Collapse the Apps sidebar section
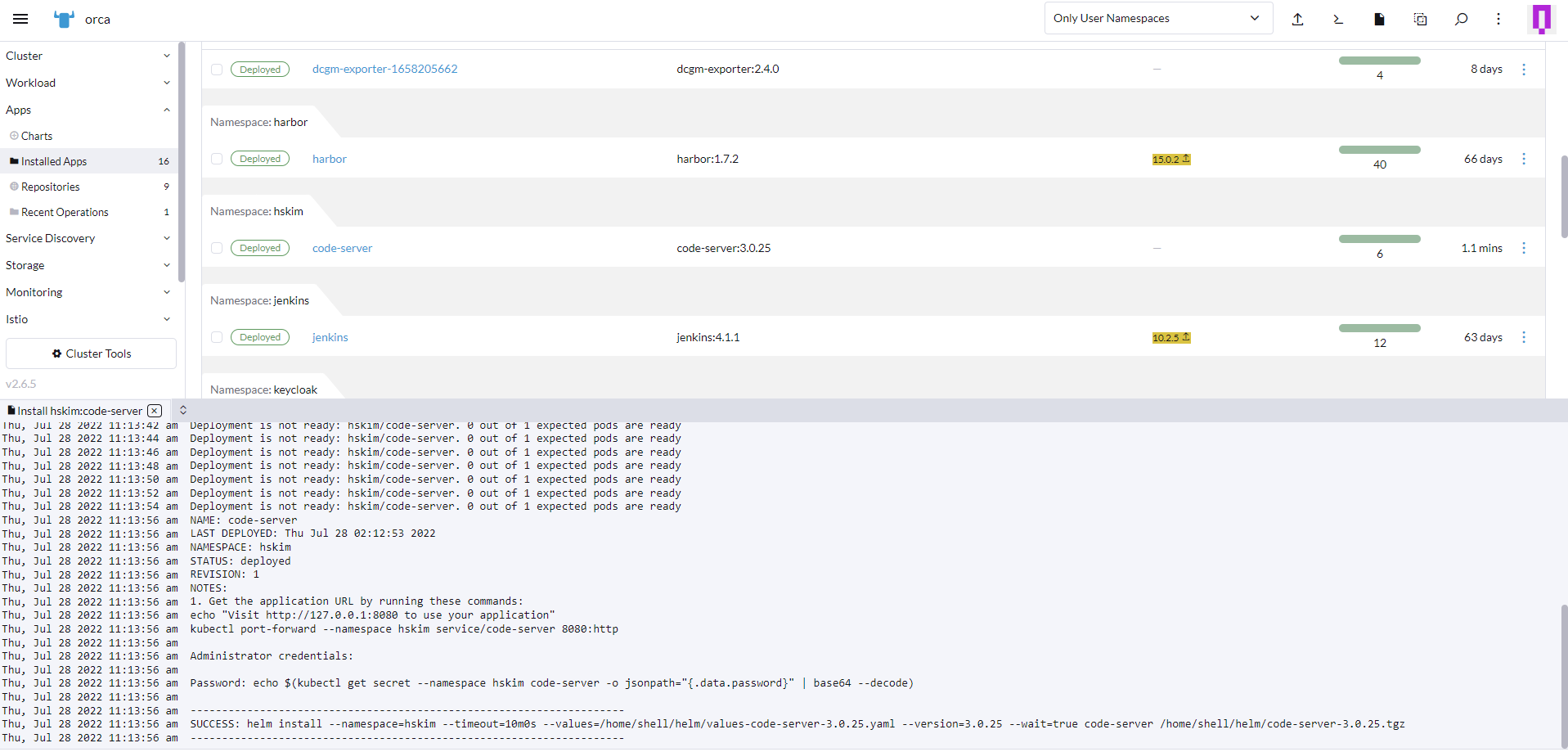This screenshot has height=752, width=1568. (88, 110)
